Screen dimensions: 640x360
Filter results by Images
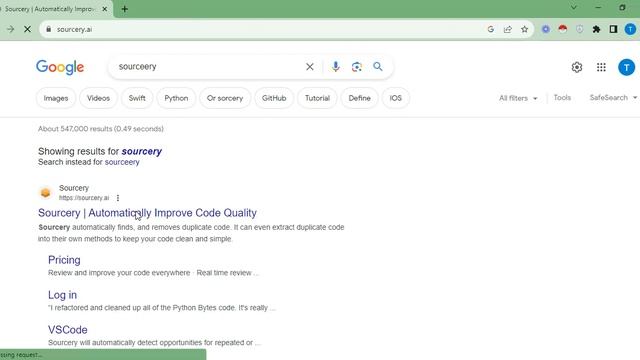(56, 98)
